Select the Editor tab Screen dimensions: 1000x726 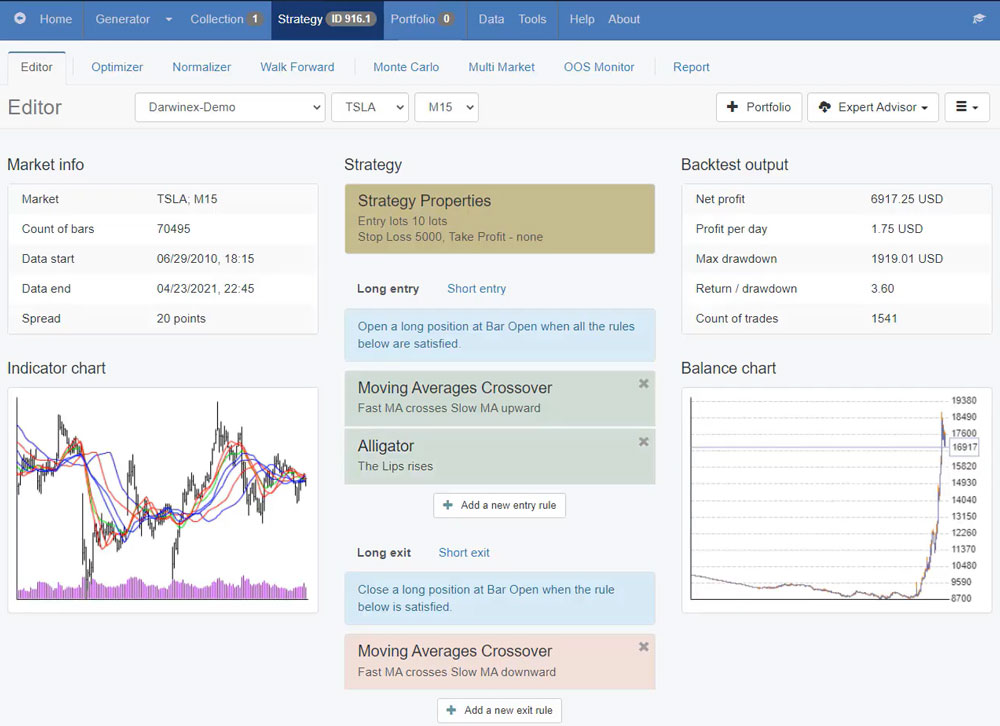[x=36, y=67]
